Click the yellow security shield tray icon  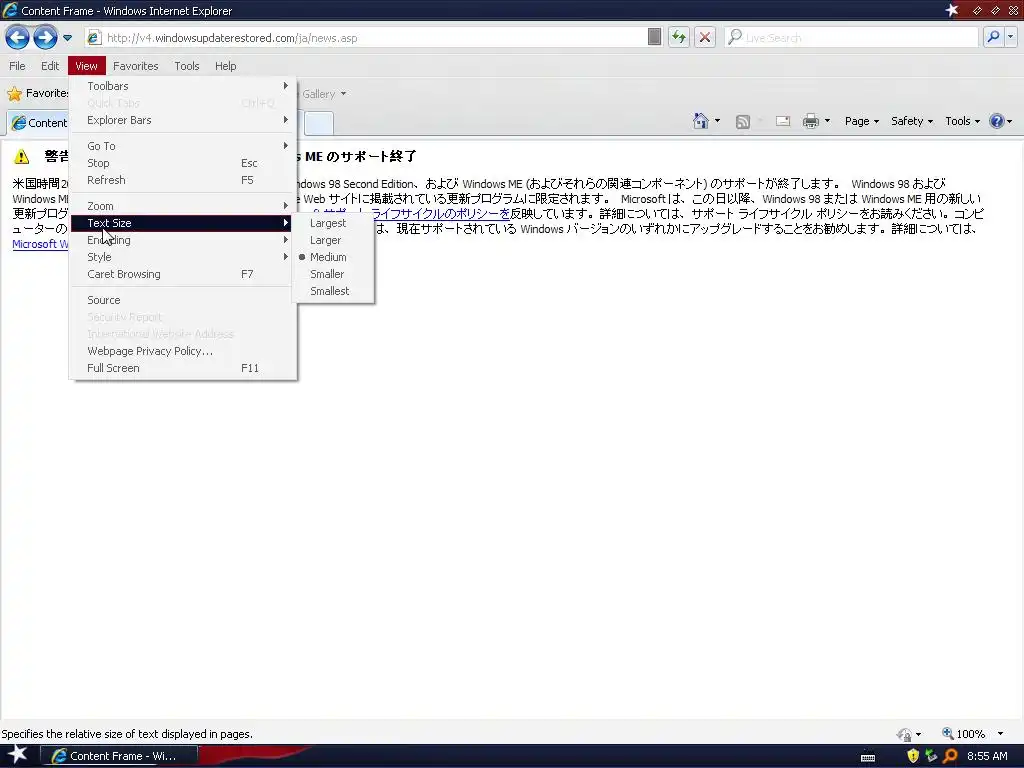click(x=913, y=756)
